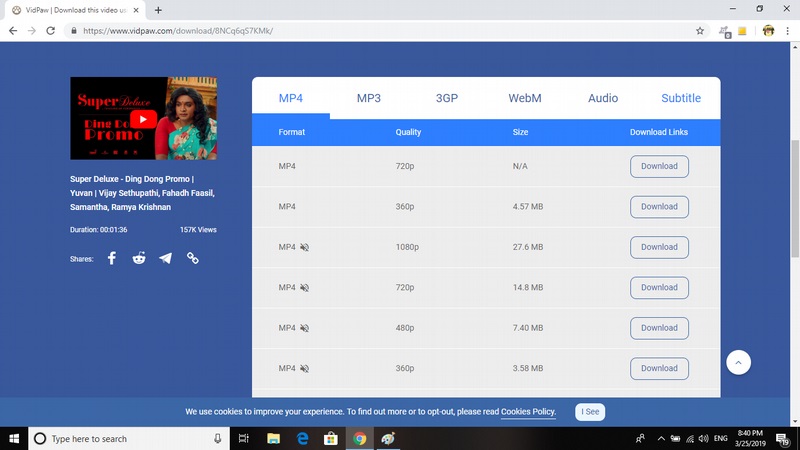
Task: Click the ENG language indicator
Action: pos(720,438)
